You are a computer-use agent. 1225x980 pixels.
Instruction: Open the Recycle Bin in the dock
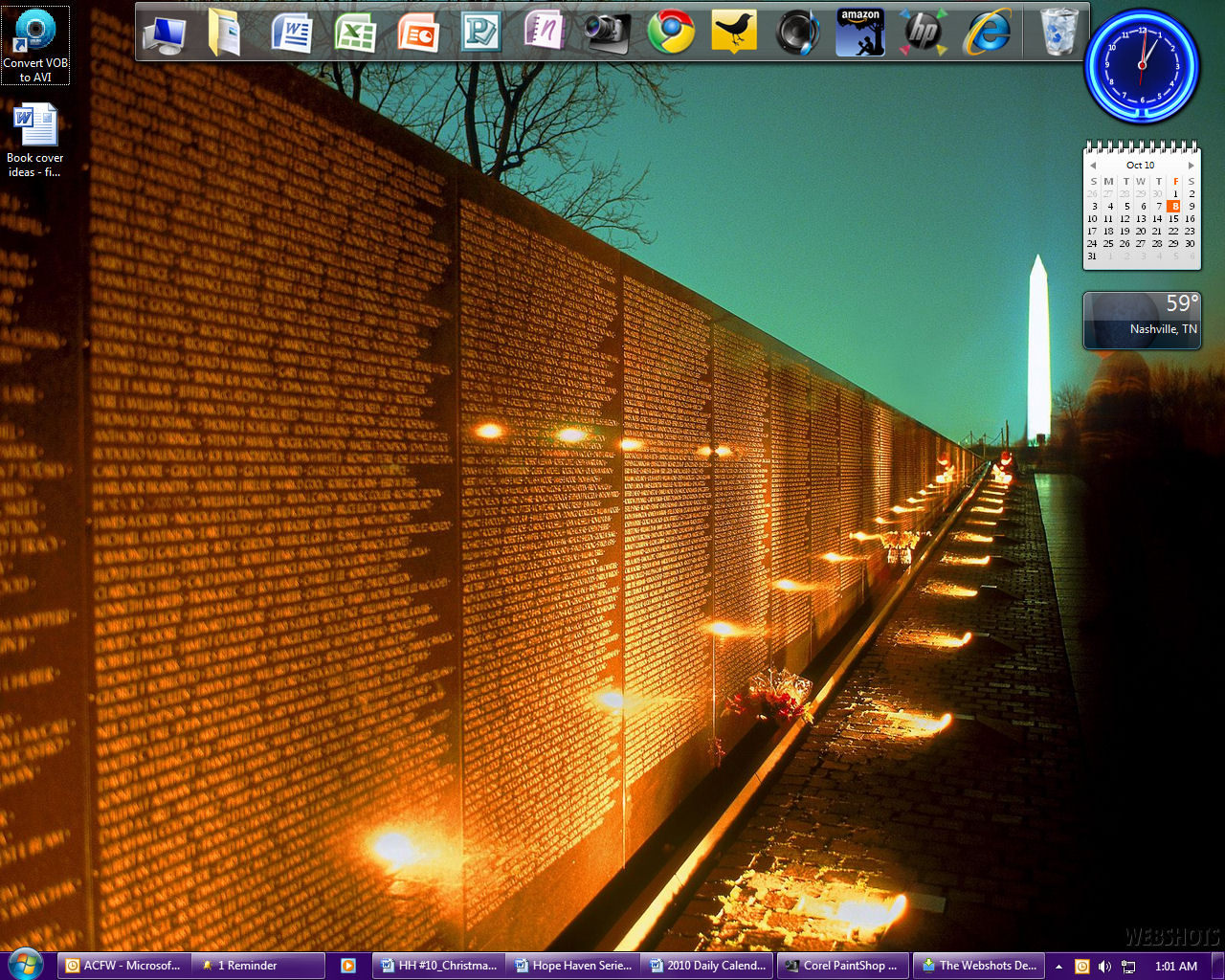(1059, 33)
